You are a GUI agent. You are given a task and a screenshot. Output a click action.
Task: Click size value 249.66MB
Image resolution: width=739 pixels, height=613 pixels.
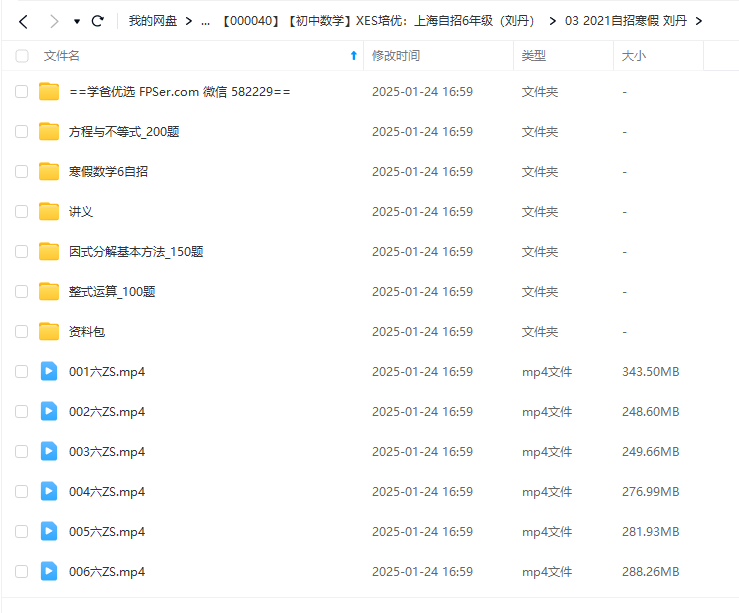650,452
